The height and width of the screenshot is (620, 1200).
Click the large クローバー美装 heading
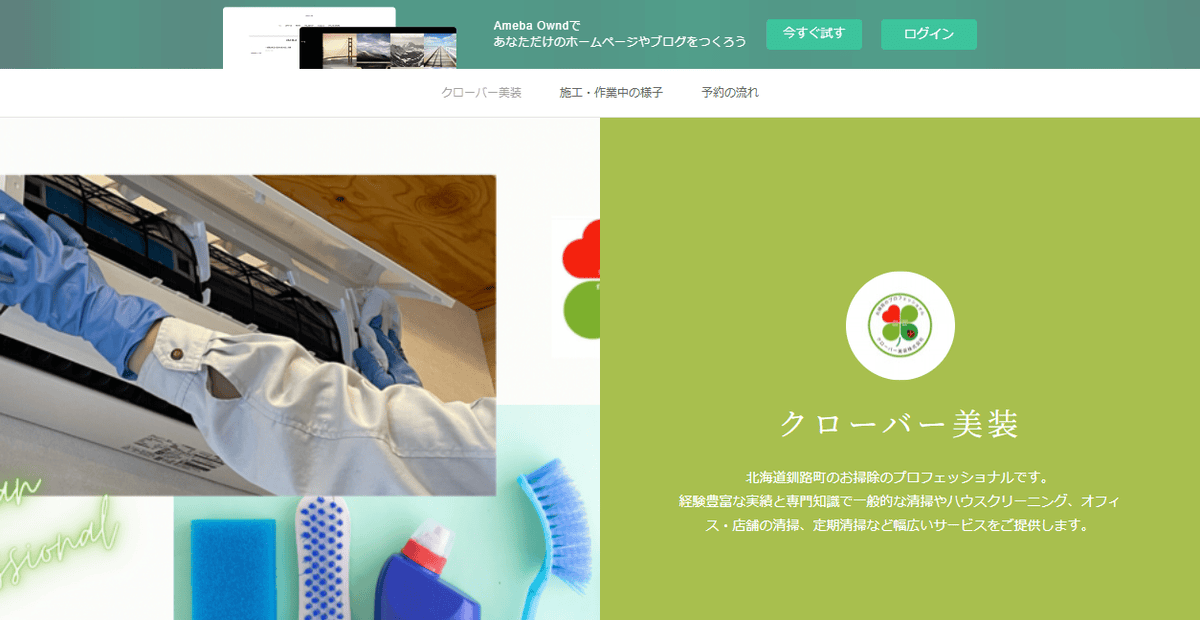coord(900,425)
